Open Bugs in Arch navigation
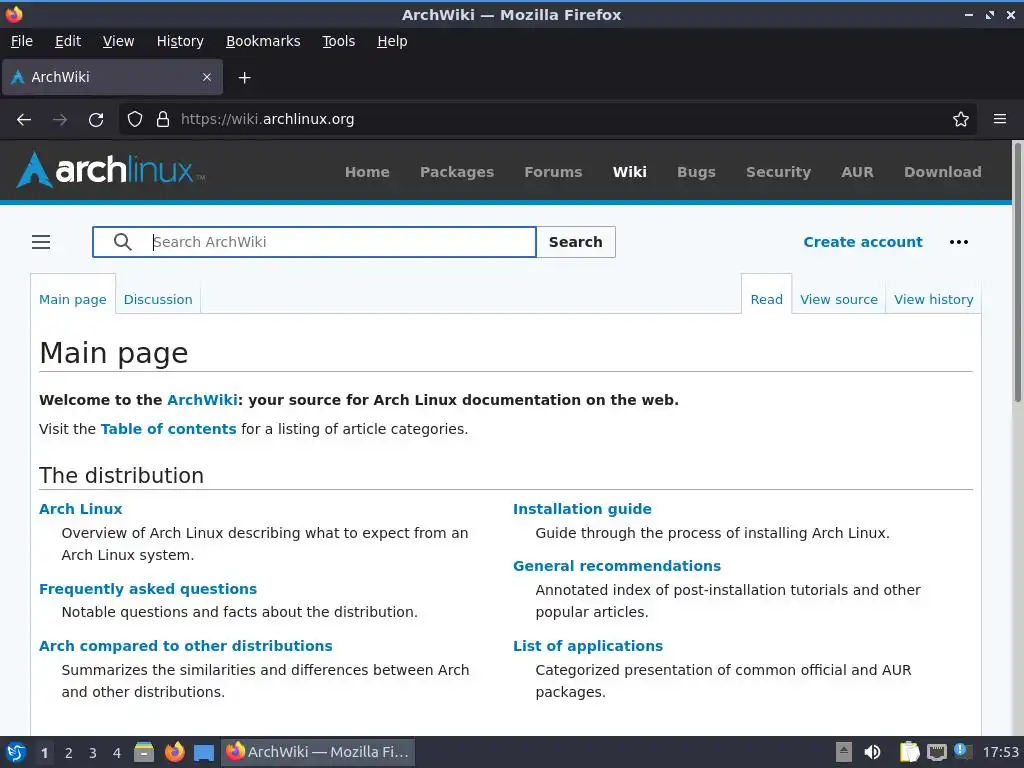This screenshot has width=1024, height=768. (x=696, y=172)
